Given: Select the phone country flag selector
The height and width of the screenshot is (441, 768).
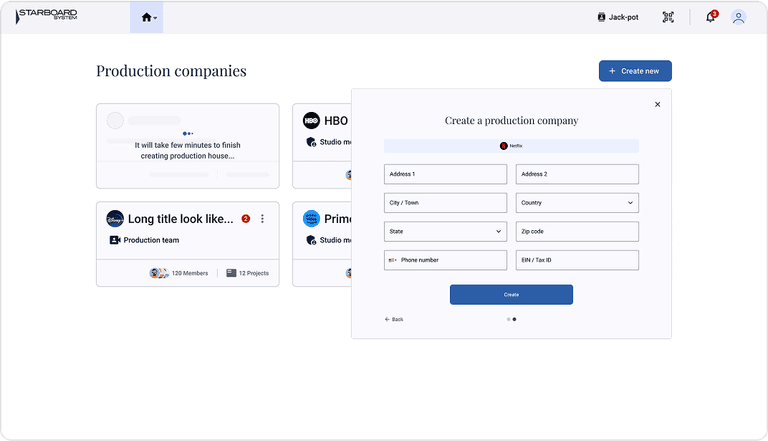Looking at the screenshot, I should (x=393, y=260).
